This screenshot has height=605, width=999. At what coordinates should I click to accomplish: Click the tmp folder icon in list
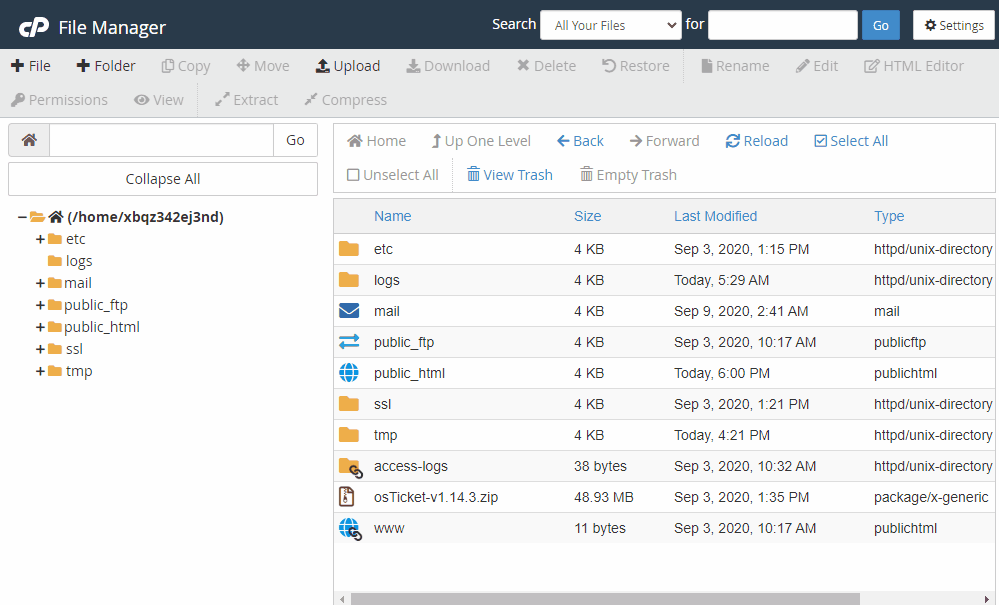[x=349, y=435]
